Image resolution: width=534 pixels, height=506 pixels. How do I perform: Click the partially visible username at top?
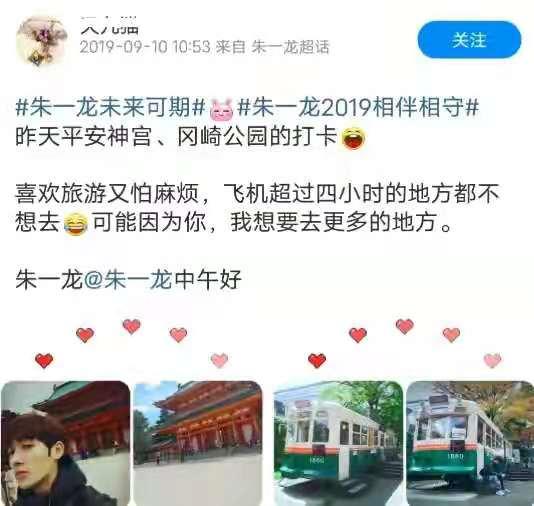[x=110, y=25]
